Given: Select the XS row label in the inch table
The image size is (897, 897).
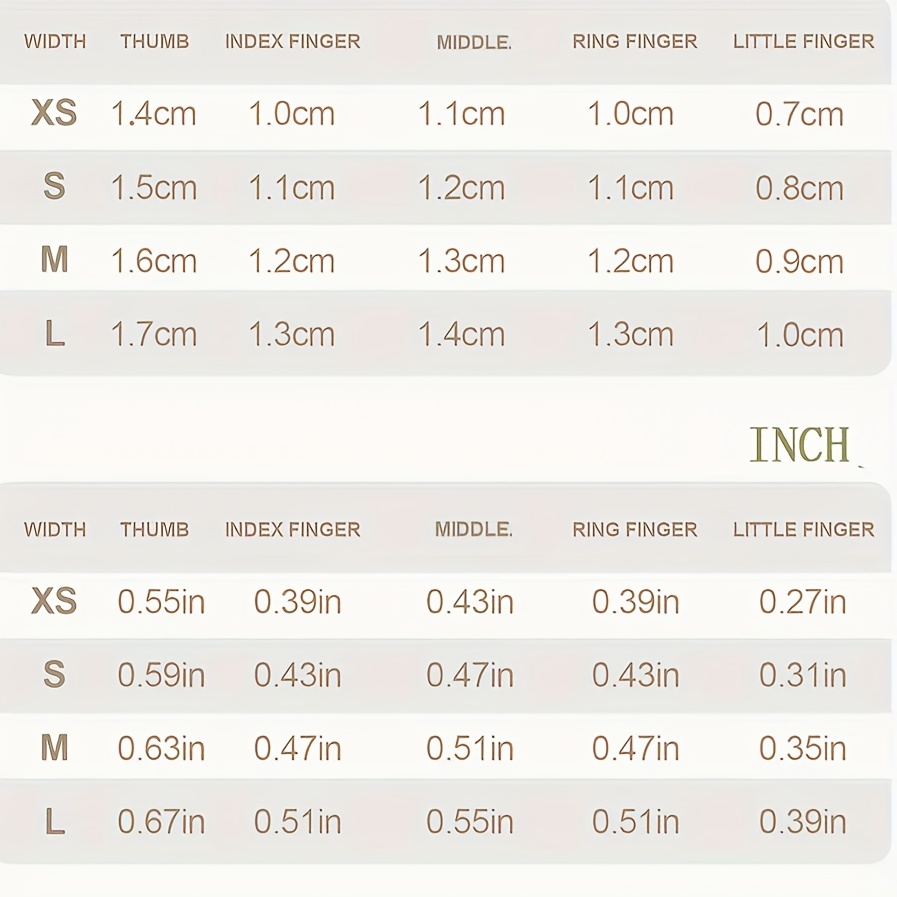Looking at the screenshot, I should [x=54, y=601].
